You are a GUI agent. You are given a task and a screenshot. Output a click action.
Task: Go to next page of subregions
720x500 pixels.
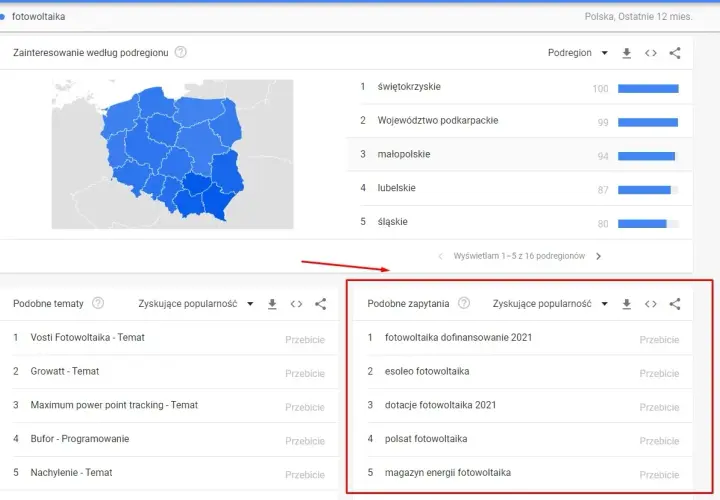tap(598, 256)
